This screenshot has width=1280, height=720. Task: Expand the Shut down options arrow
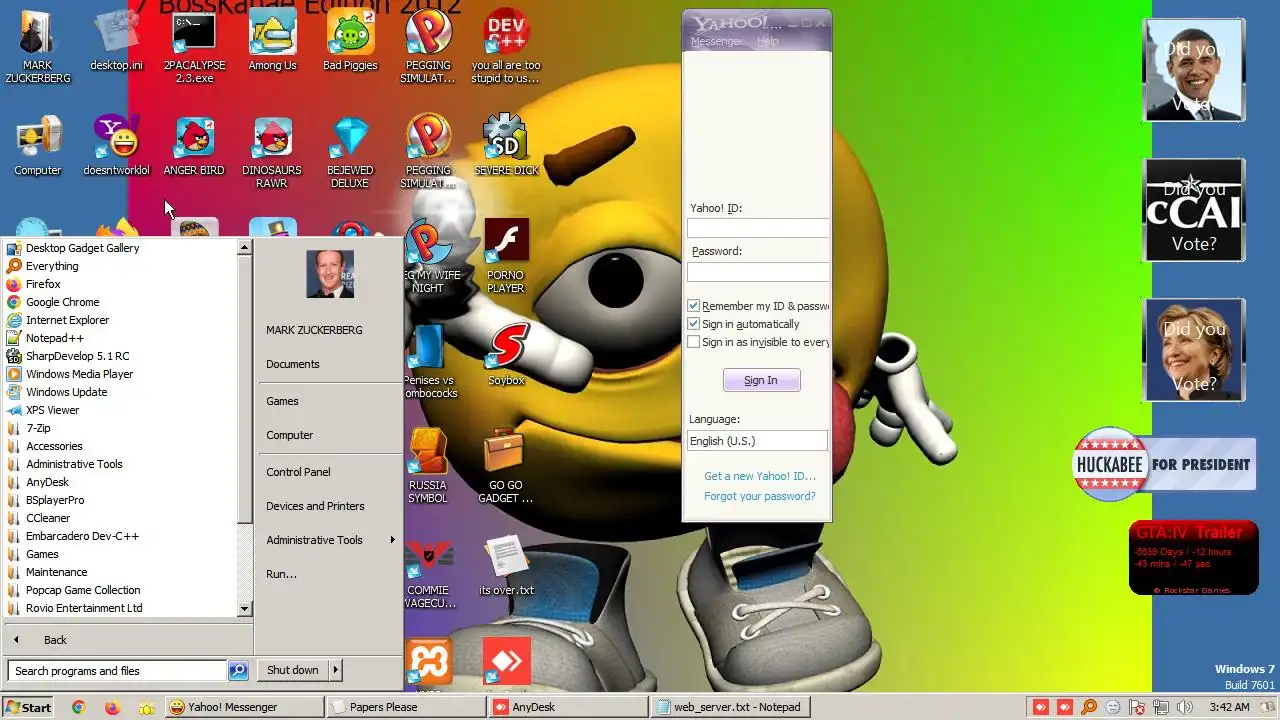(335, 670)
